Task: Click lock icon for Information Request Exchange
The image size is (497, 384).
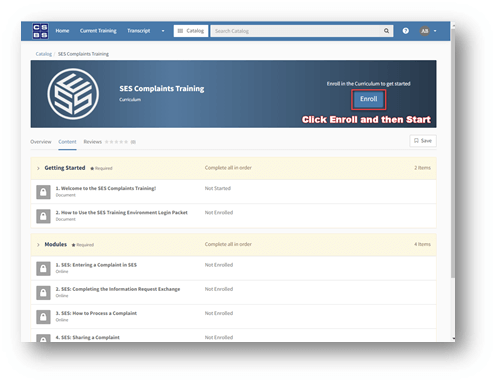Action: click(x=43, y=293)
